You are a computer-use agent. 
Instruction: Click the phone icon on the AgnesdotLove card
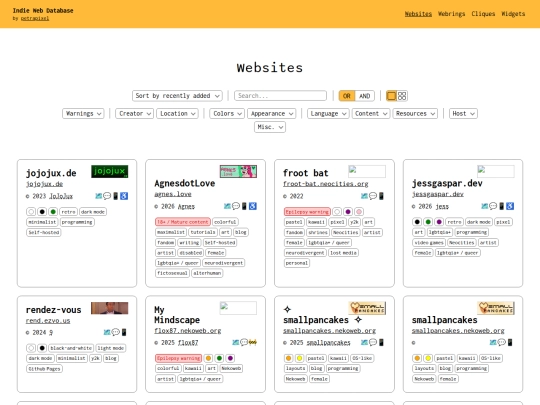coord(244,206)
